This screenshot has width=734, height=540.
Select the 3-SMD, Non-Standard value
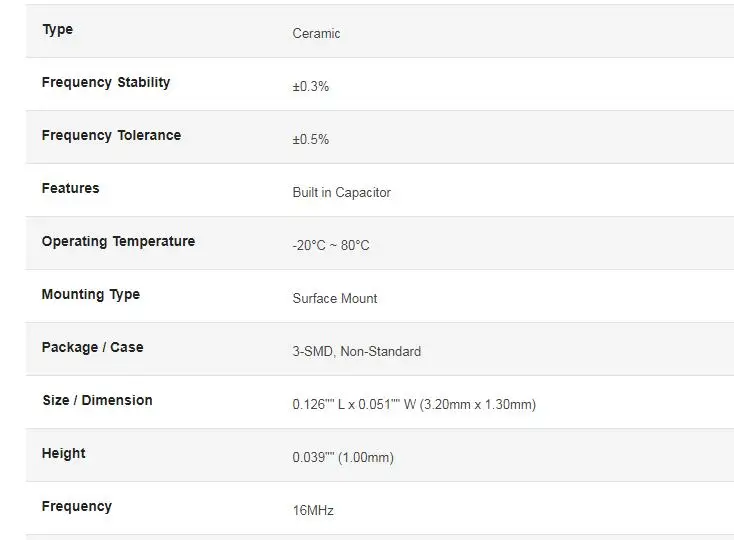[356, 352]
